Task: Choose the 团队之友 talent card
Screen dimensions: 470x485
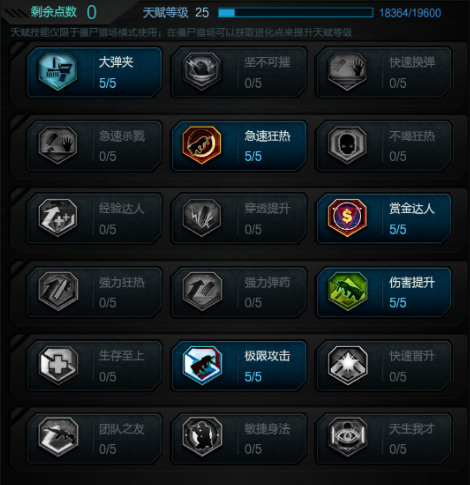Action: [x=94, y=439]
